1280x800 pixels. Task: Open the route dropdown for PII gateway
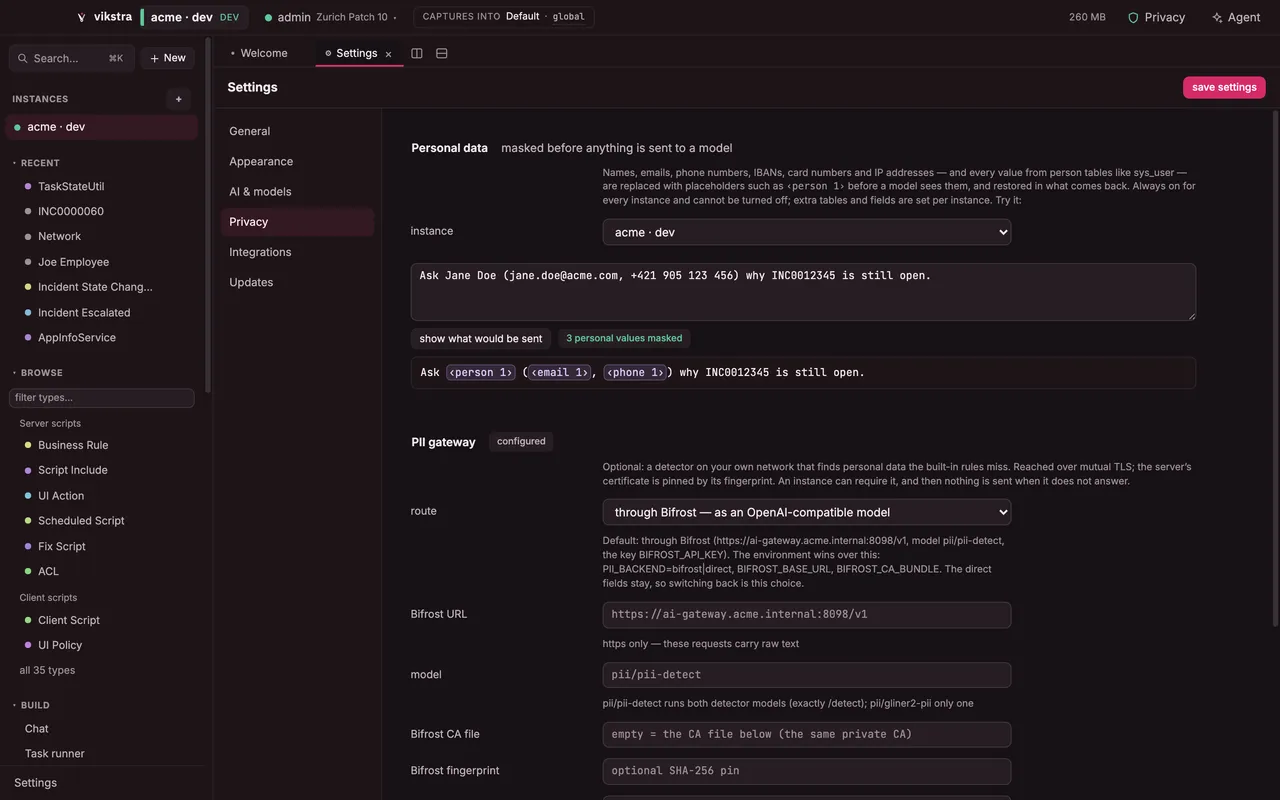point(807,512)
